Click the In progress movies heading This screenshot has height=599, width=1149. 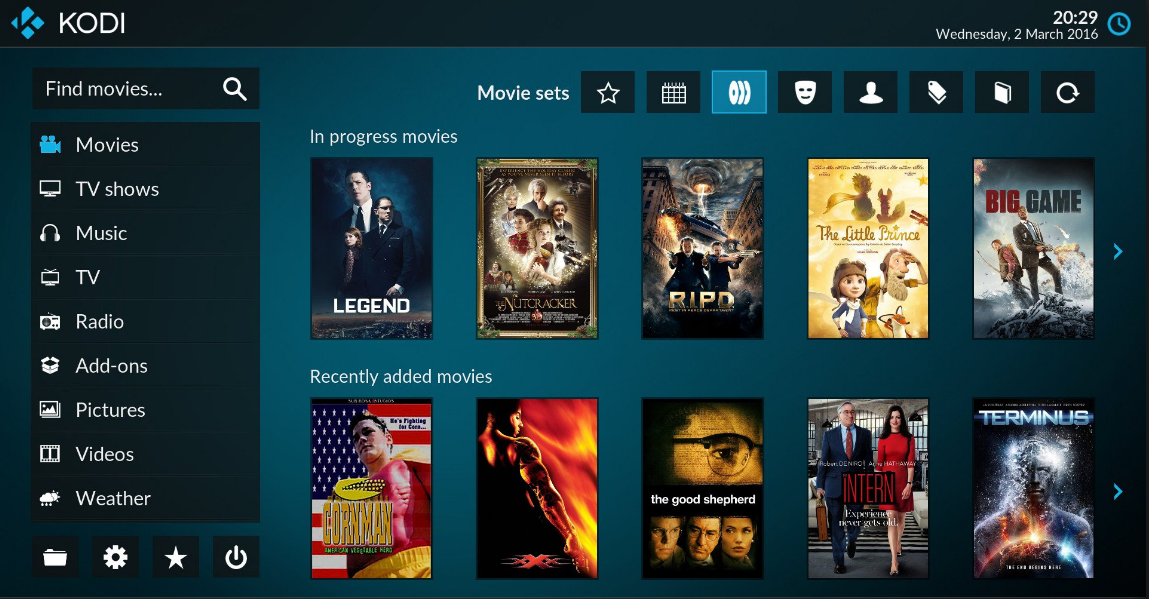[x=383, y=137]
